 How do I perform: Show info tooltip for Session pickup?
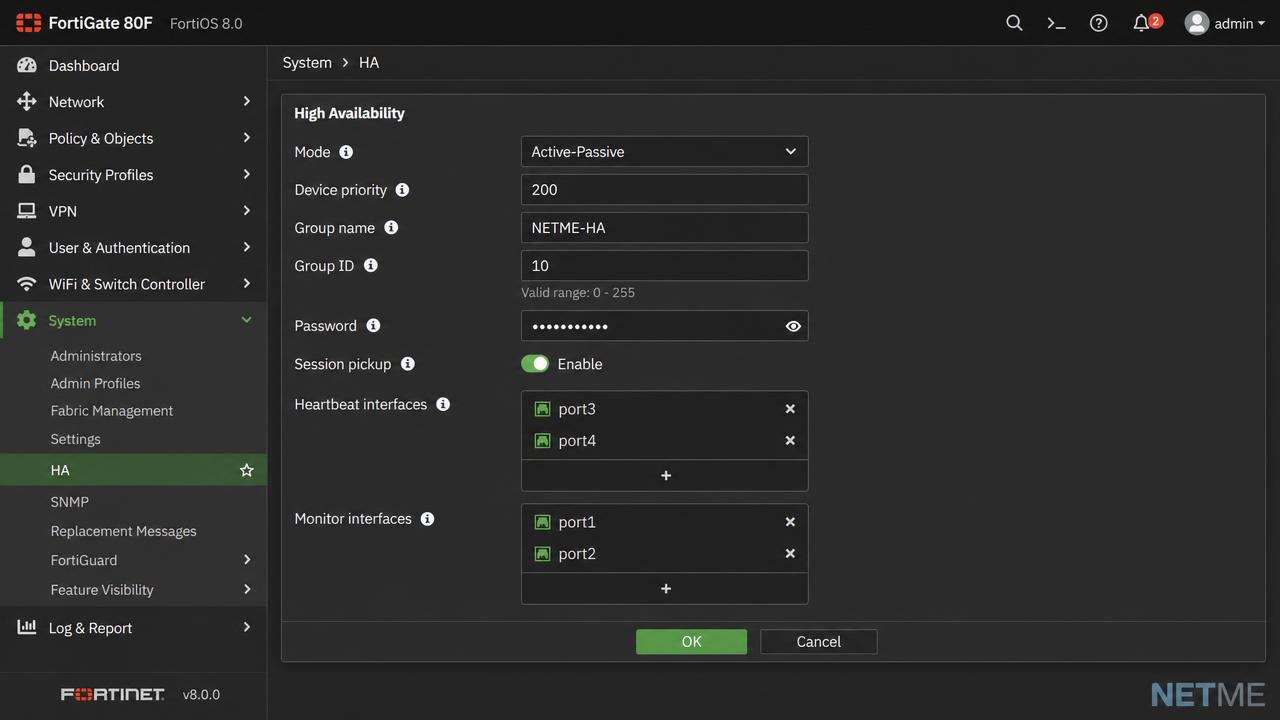407,364
